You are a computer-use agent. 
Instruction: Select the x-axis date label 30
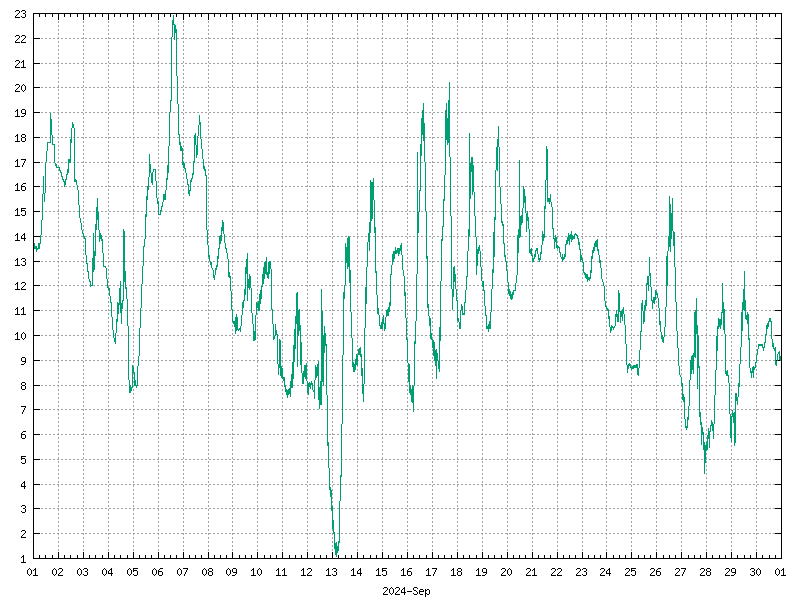pos(755,572)
